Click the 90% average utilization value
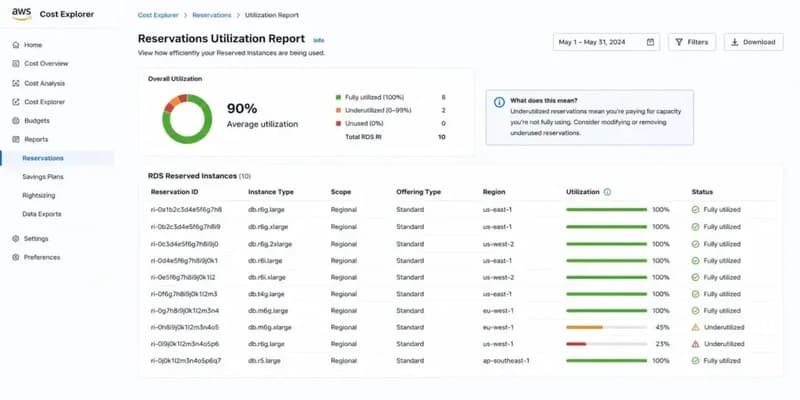Screen dimensions: 800x400 (242, 109)
